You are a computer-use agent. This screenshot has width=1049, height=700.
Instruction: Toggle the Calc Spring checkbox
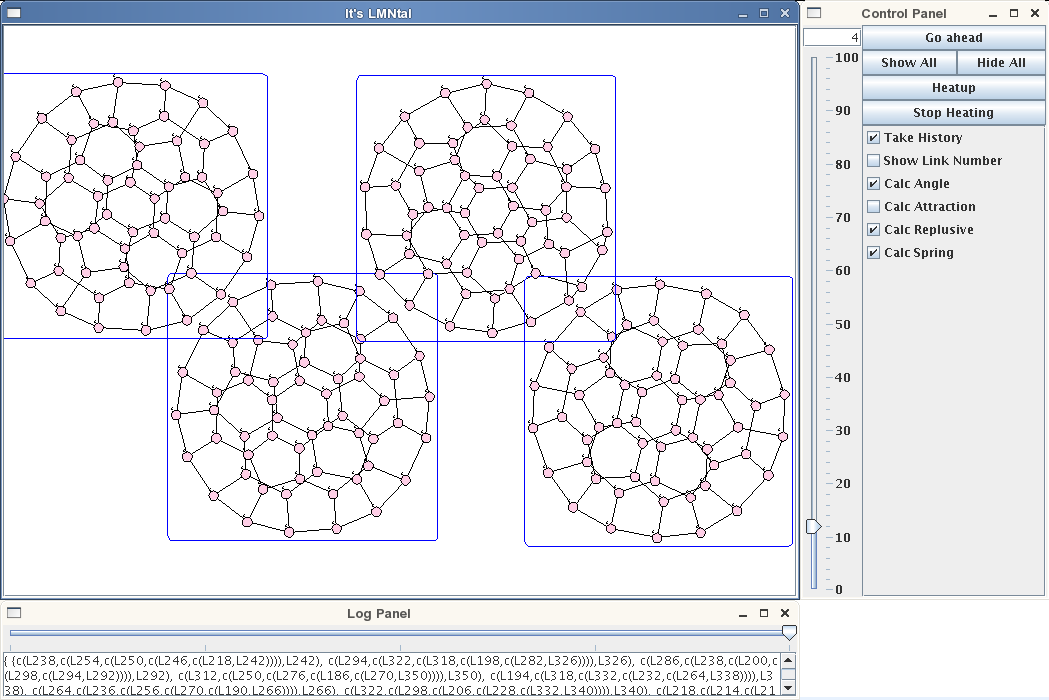(874, 253)
